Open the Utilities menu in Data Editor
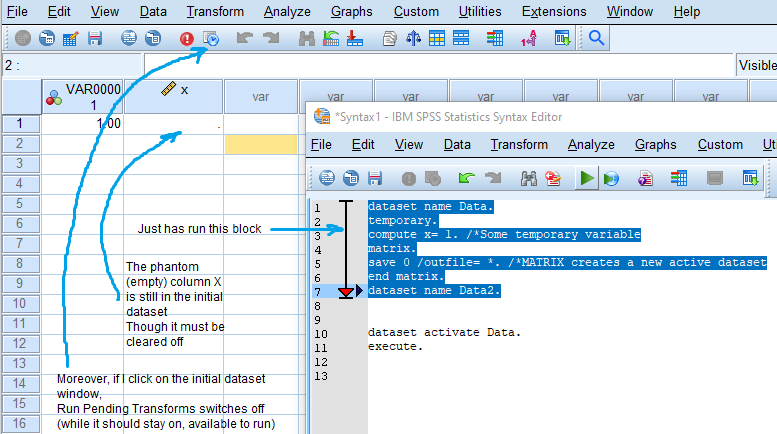The image size is (777, 434). [480, 11]
